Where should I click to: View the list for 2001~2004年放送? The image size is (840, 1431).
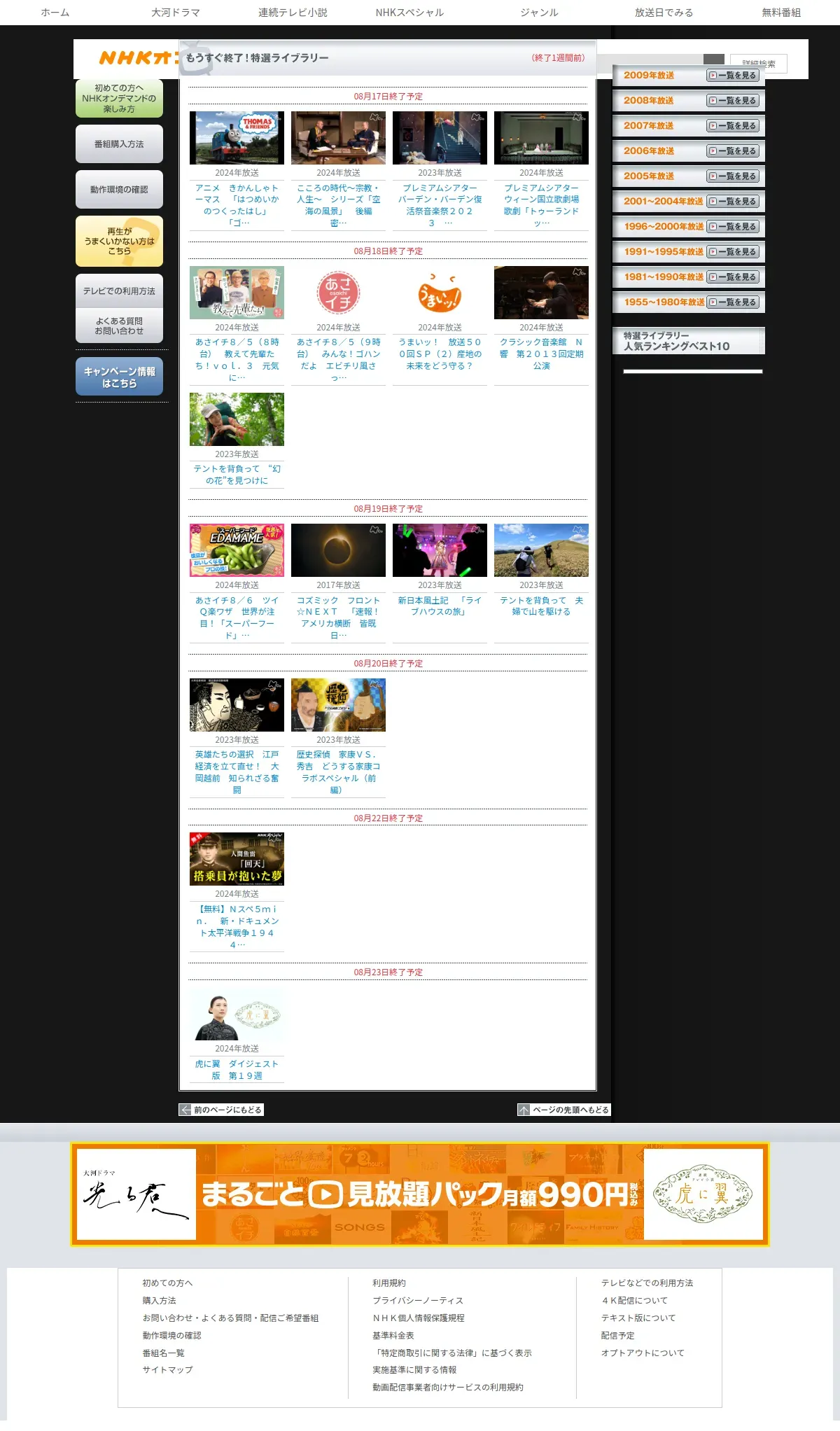[x=733, y=202]
